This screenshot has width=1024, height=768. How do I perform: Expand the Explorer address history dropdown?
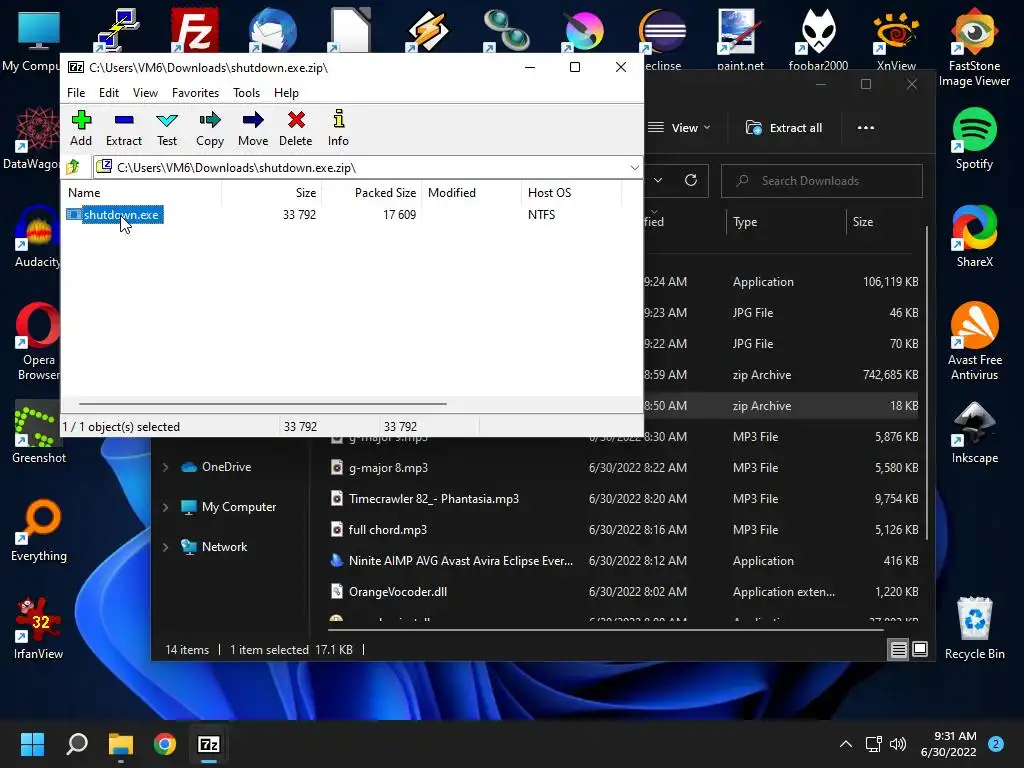click(658, 180)
